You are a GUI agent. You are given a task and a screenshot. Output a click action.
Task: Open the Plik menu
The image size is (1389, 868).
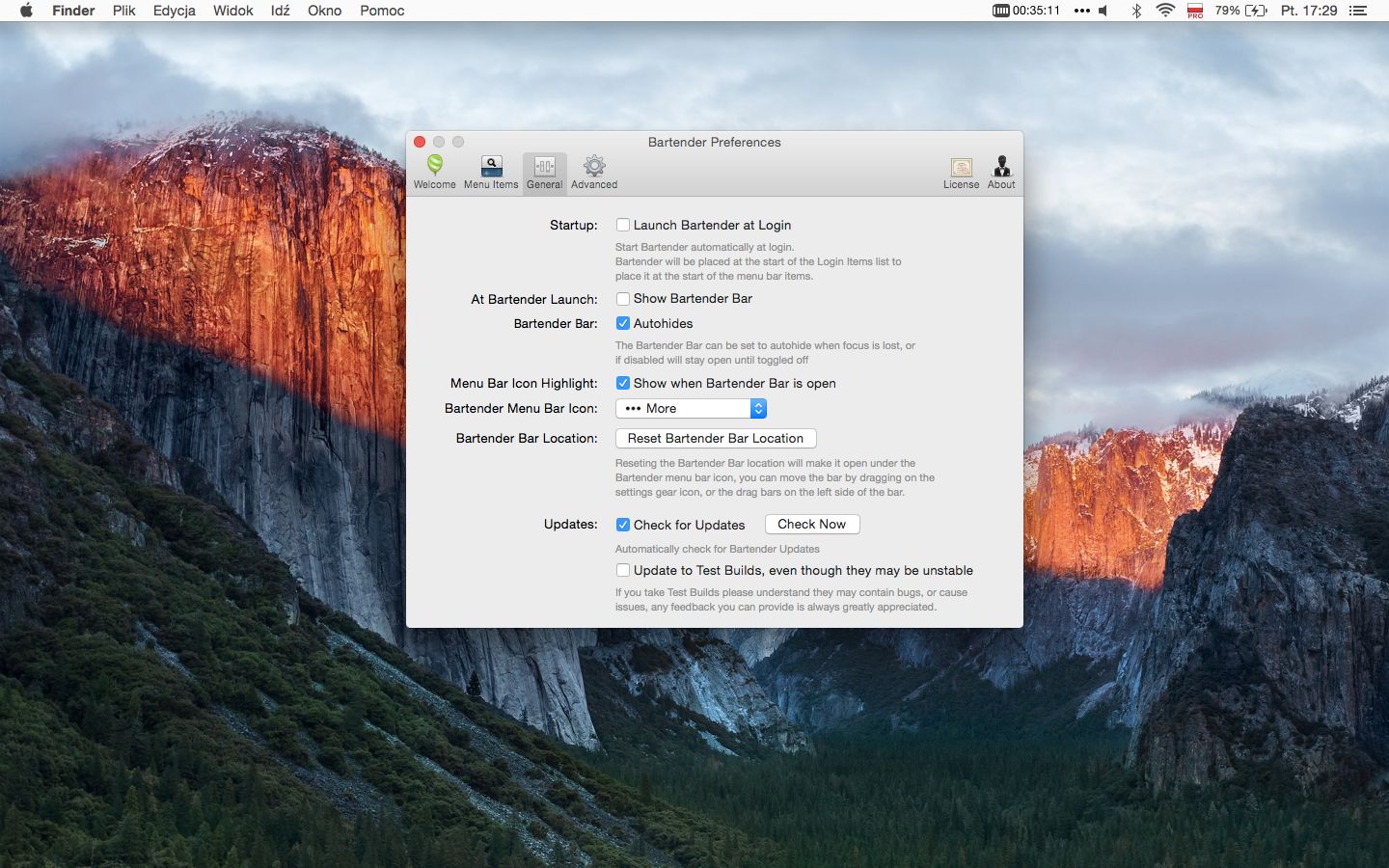[x=123, y=11]
